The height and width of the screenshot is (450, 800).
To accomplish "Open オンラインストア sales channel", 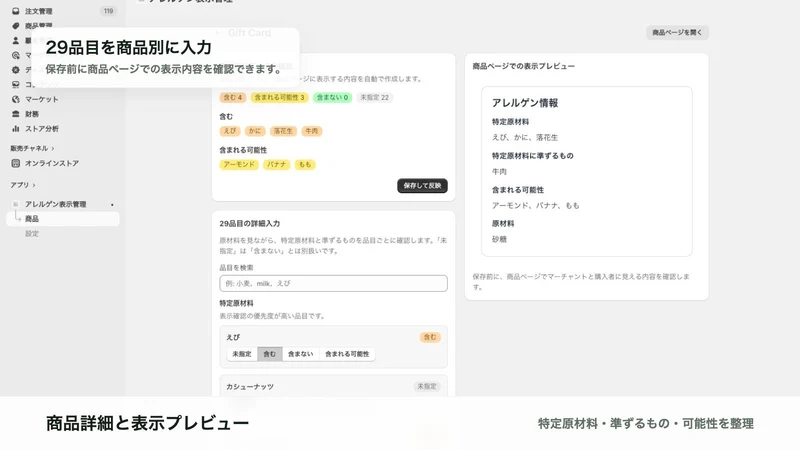I will coord(52,163).
